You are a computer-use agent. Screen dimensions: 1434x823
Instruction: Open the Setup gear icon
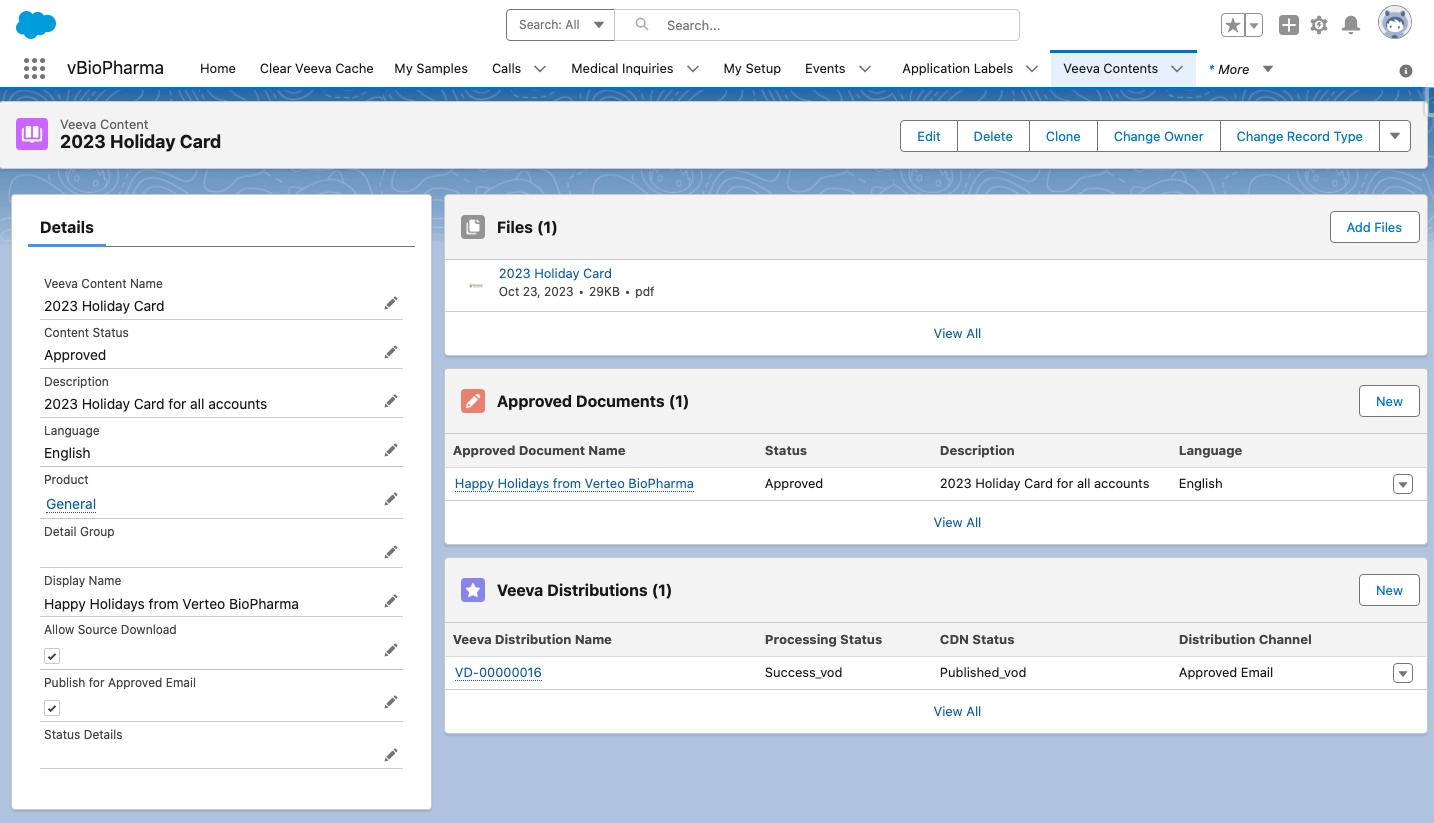(1318, 24)
